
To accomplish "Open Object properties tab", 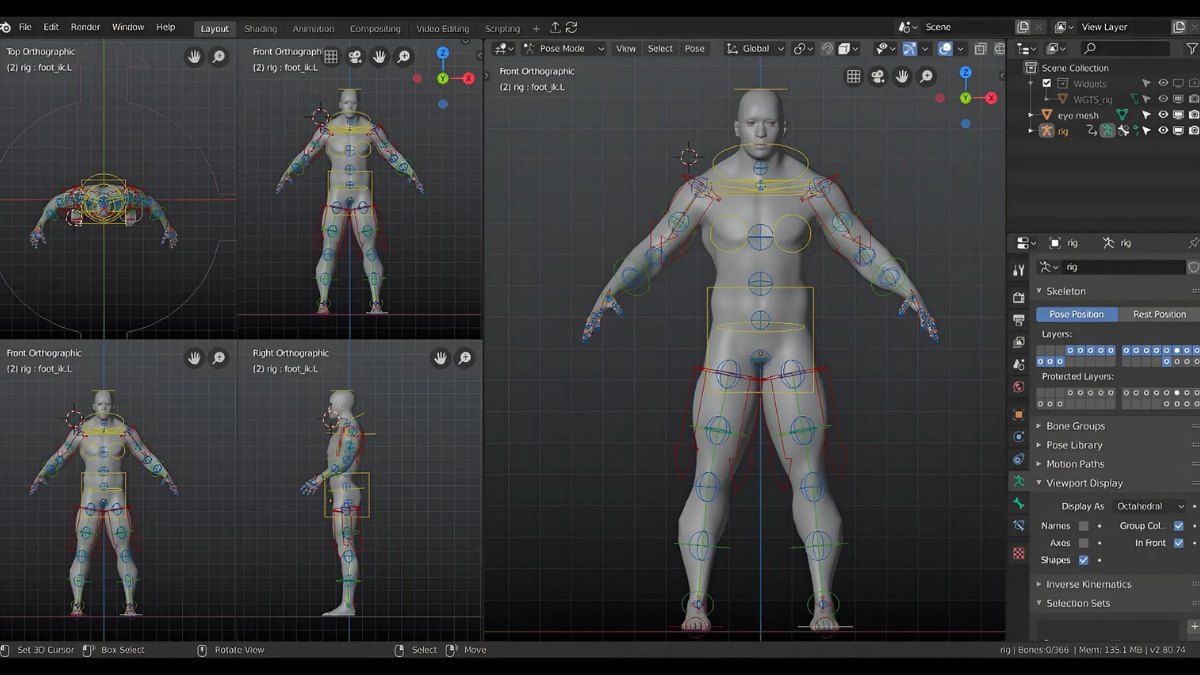I will click(x=1018, y=414).
